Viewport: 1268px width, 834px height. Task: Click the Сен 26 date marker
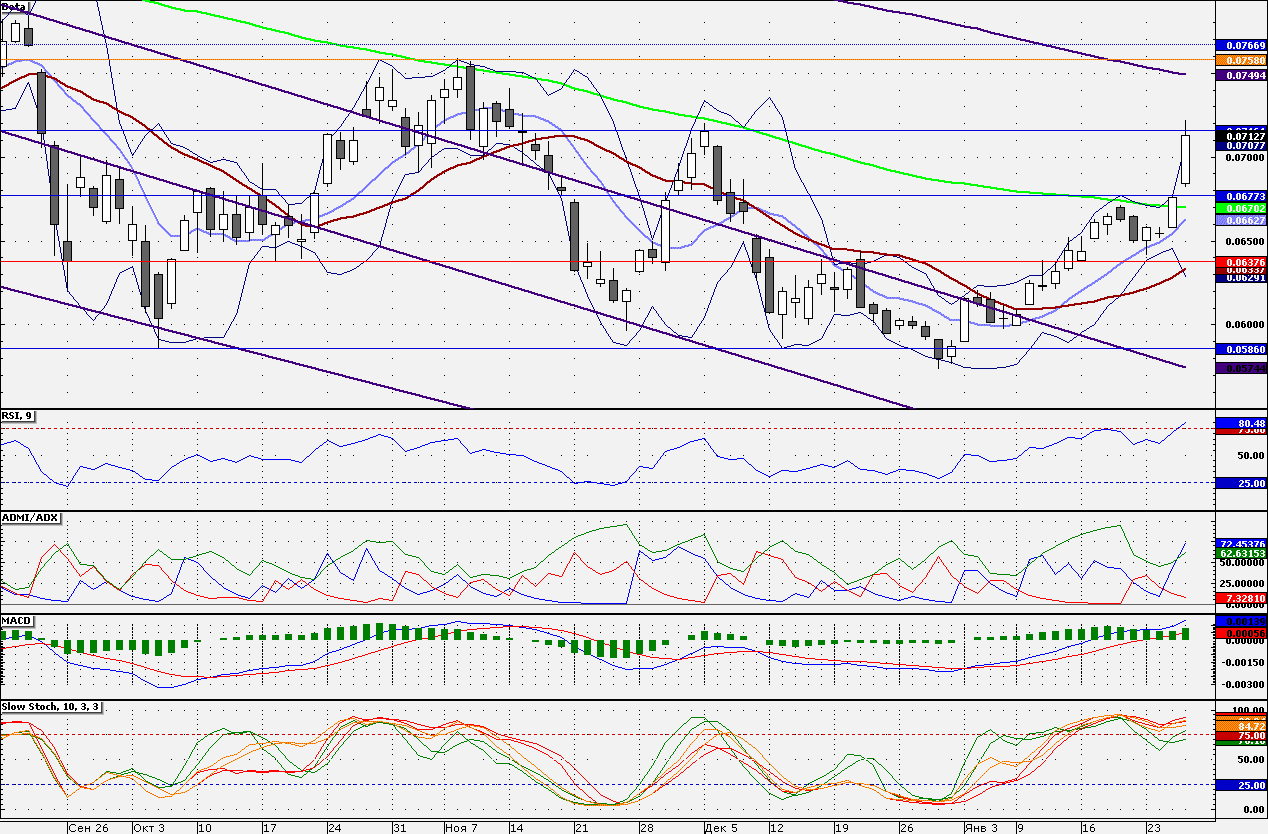90,828
